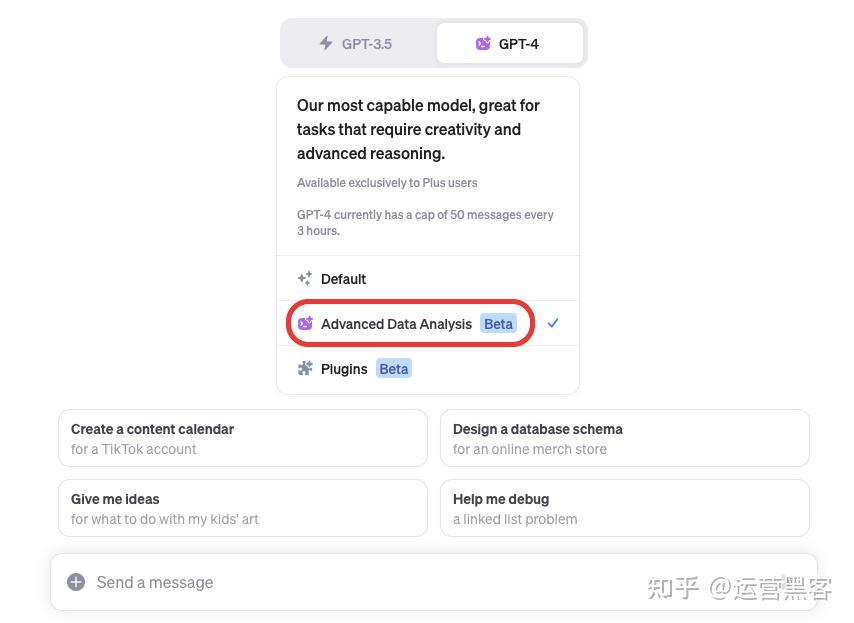The height and width of the screenshot is (623, 854).
Task: Click the lightning bolt icon beside GPT-3.5
Action: tap(326, 43)
